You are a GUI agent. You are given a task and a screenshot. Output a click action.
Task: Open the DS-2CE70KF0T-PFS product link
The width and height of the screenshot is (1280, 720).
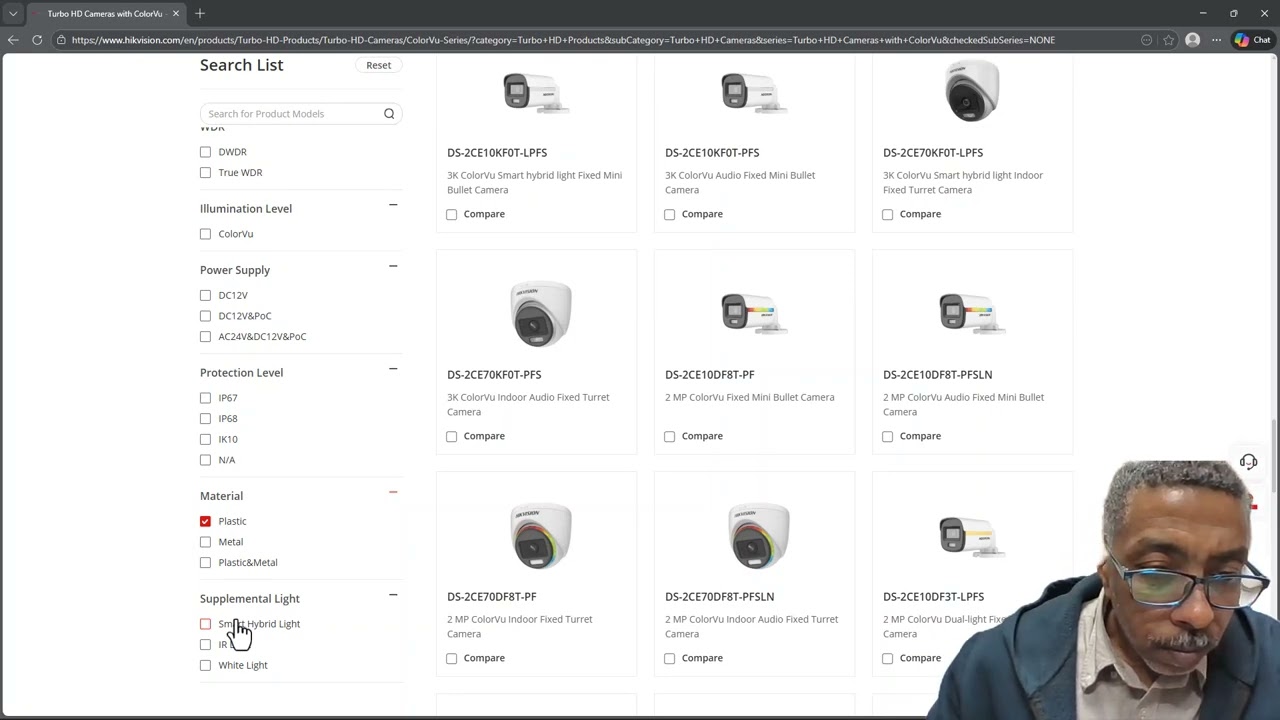[x=494, y=375]
